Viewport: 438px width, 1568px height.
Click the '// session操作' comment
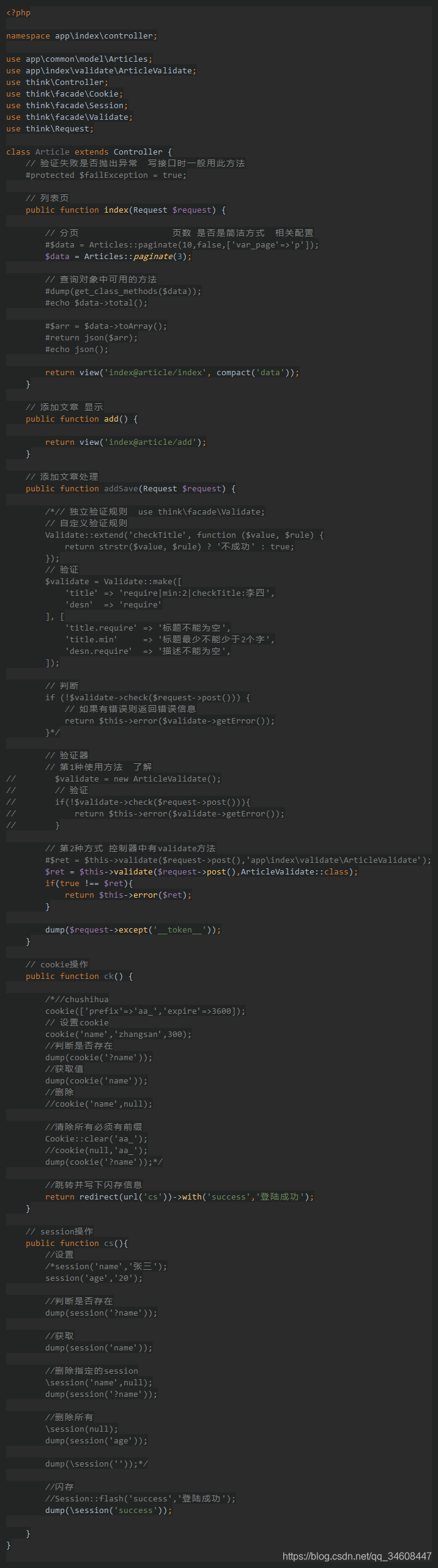click(x=59, y=1232)
